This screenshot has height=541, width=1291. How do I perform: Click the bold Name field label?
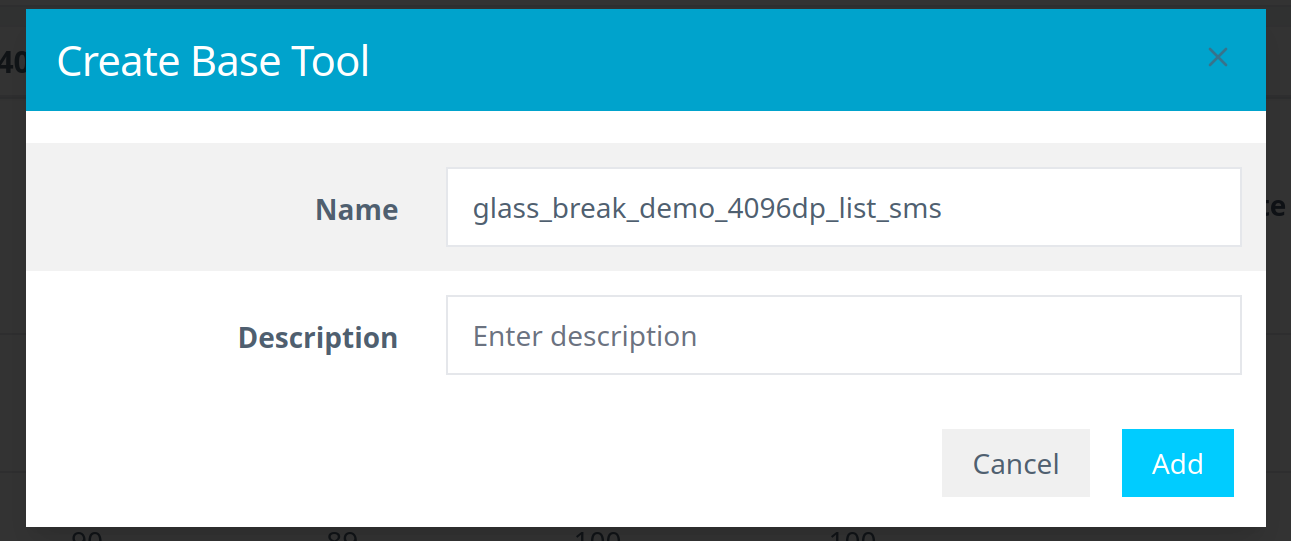click(x=356, y=210)
